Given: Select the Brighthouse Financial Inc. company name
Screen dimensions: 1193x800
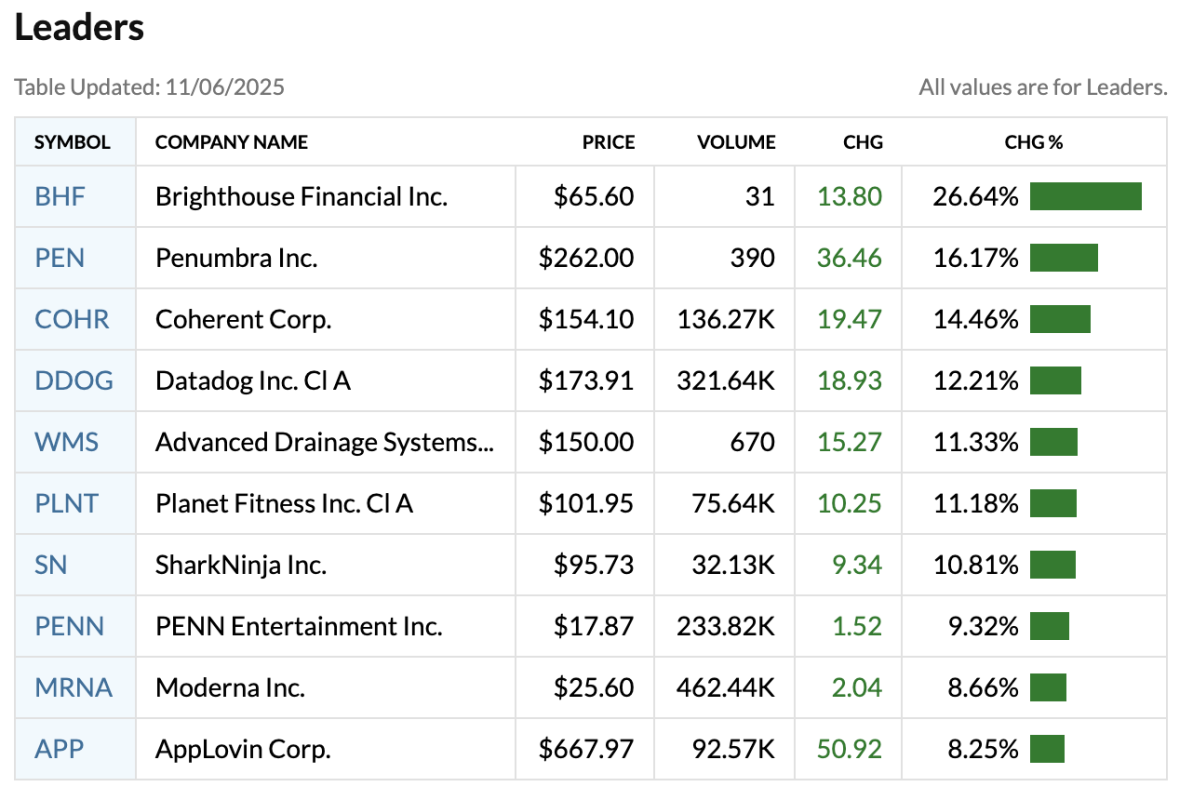Looking at the screenshot, I should coord(301,196).
